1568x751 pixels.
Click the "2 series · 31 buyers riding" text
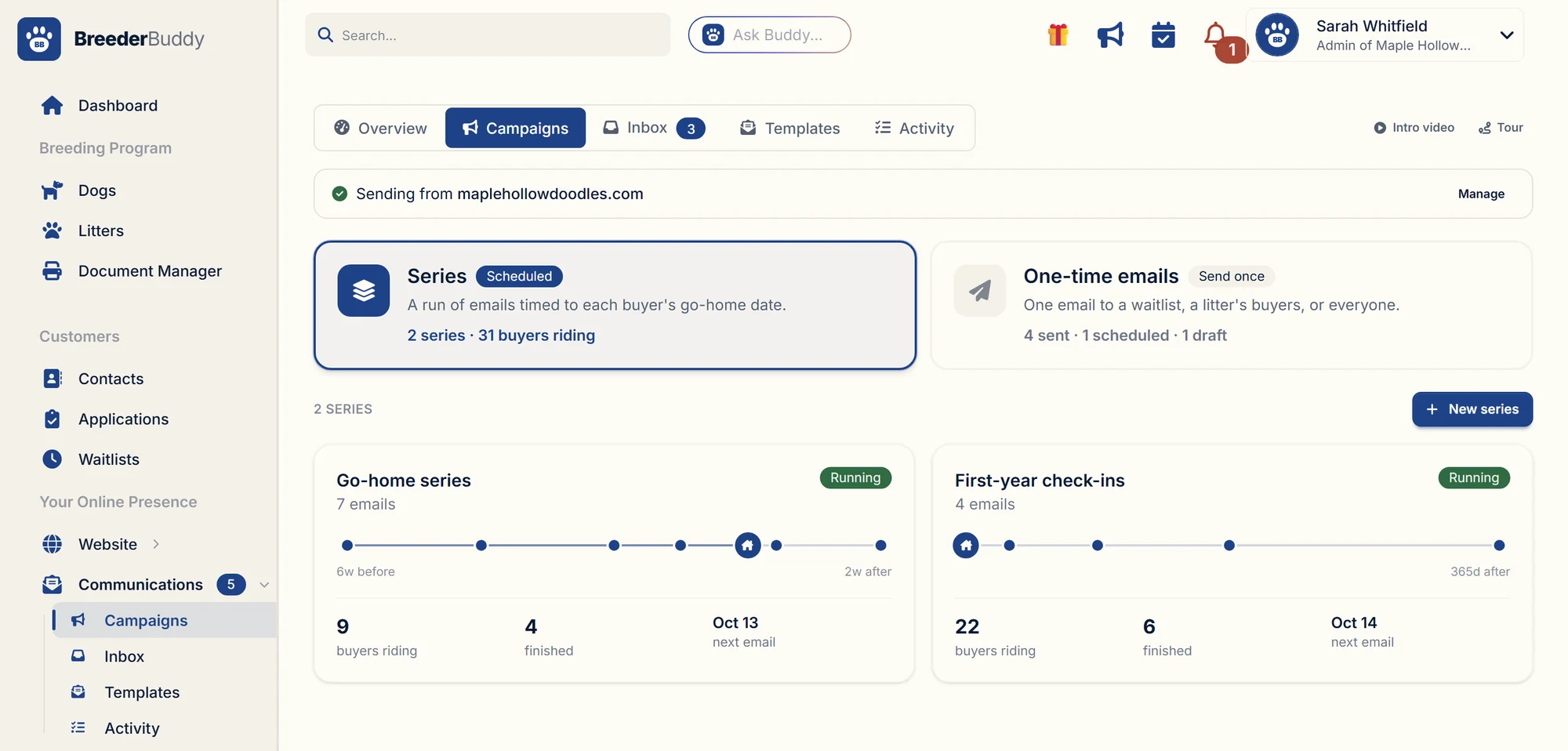pyautogui.click(x=501, y=335)
